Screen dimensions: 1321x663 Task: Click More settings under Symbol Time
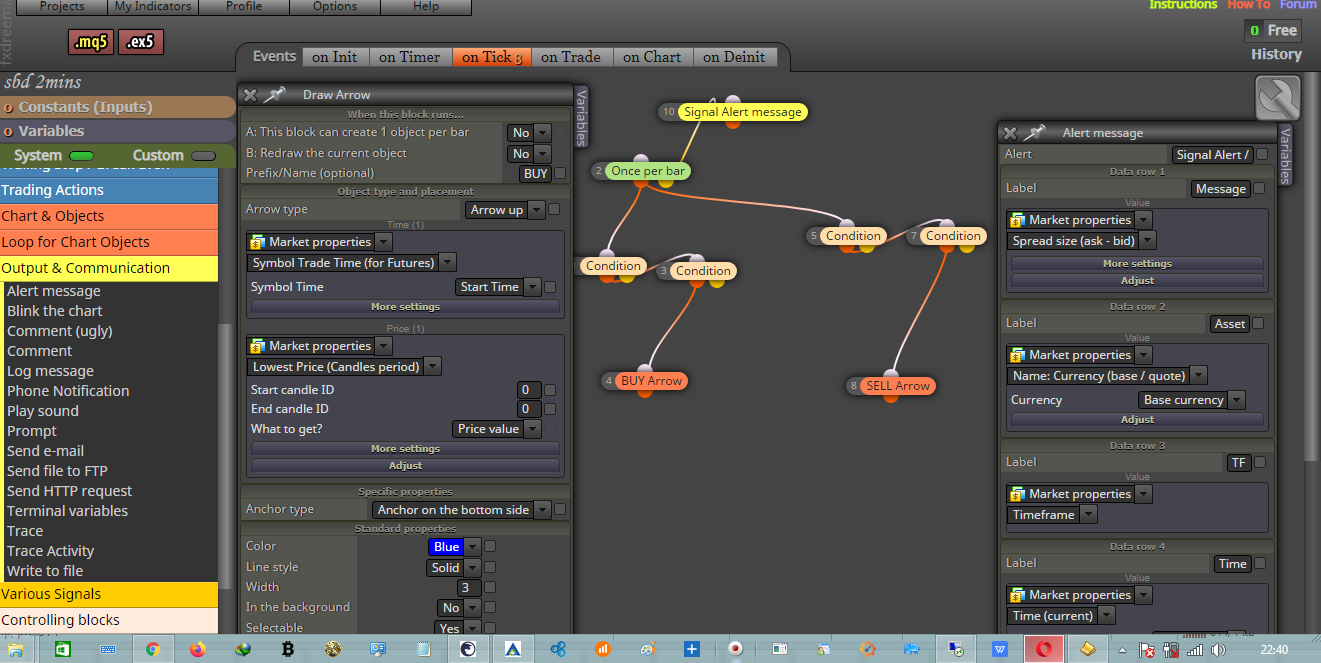pyautogui.click(x=405, y=307)
